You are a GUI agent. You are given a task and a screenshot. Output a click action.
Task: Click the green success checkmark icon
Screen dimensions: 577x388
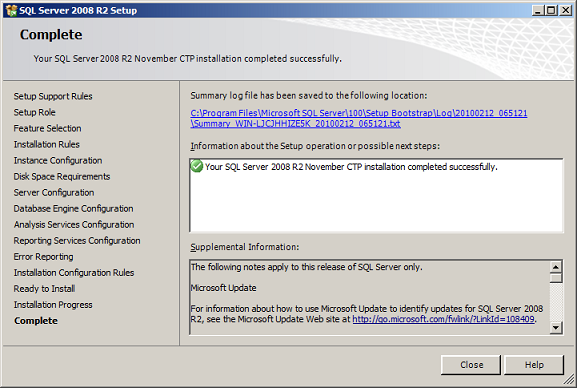pos(197,166)
